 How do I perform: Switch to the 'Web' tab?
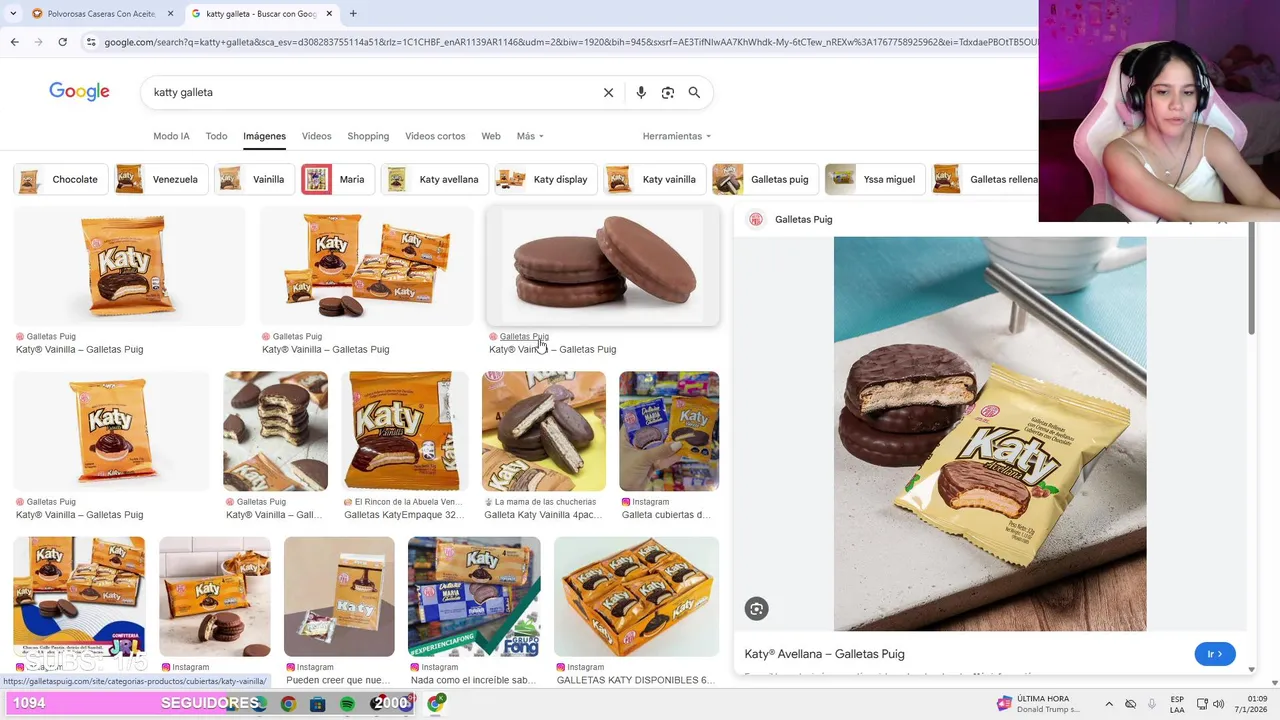click(x=490, y=136)
